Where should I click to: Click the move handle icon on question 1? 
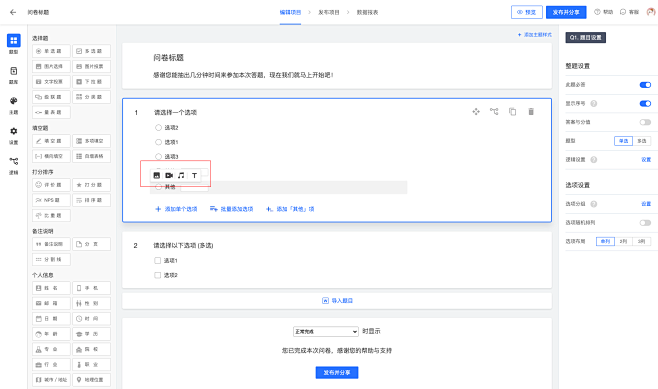tap(476, 112)
